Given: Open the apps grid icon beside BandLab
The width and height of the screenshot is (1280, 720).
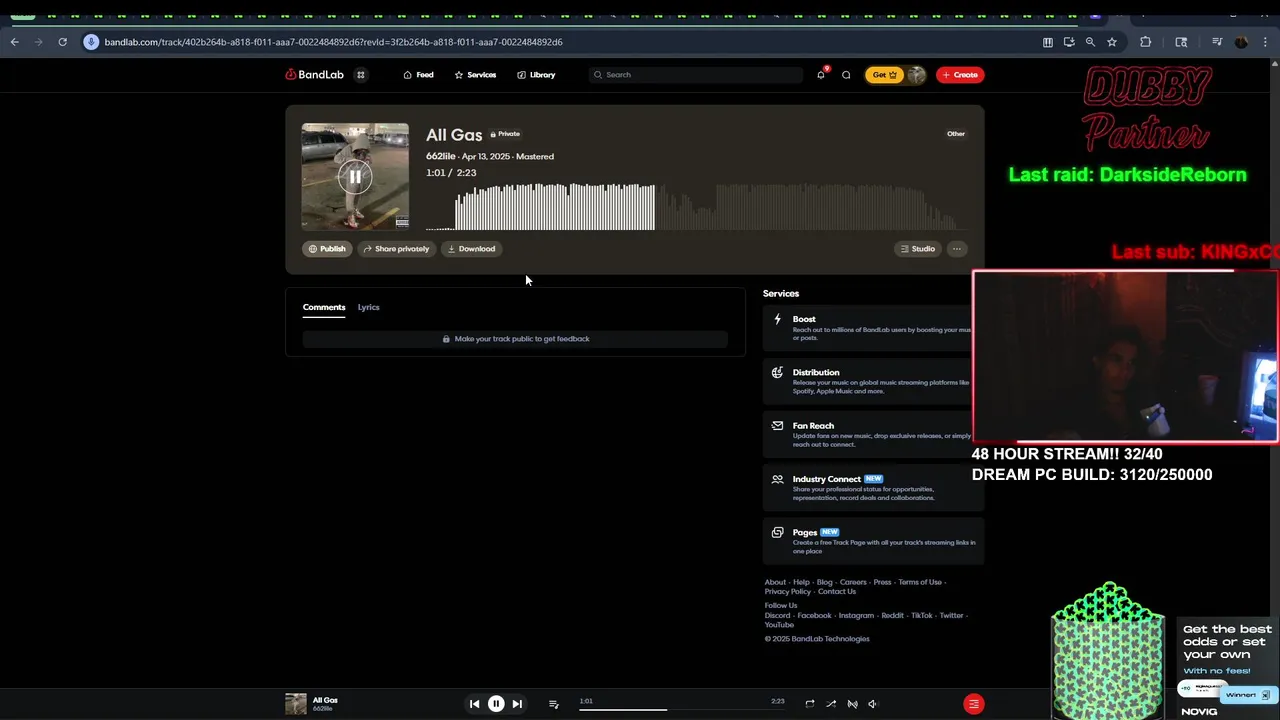Looking at the screenshot, I should click(361, 75).
